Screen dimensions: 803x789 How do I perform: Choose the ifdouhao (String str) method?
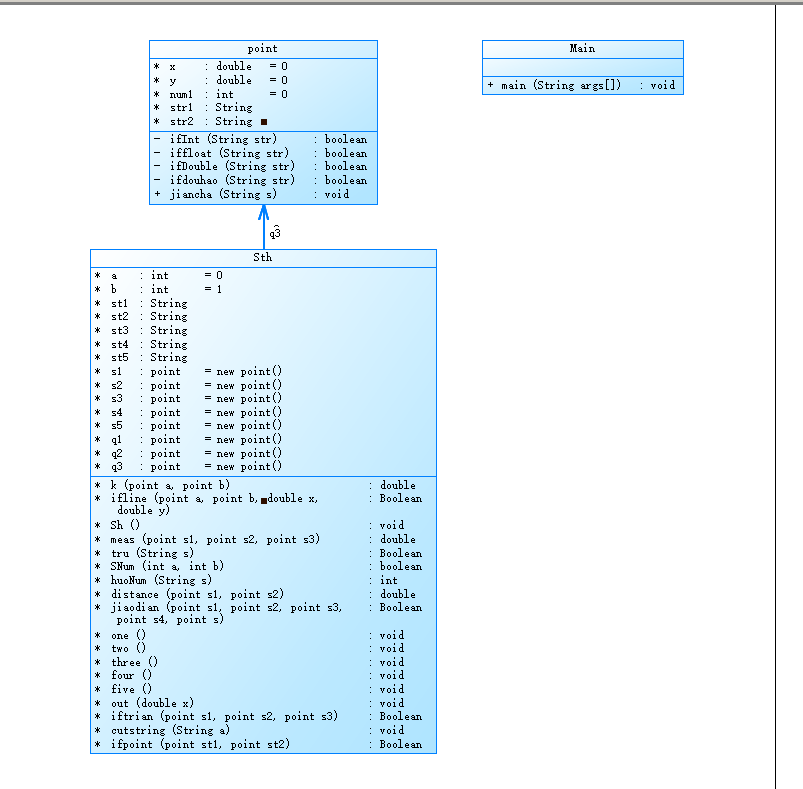(261, 180)
